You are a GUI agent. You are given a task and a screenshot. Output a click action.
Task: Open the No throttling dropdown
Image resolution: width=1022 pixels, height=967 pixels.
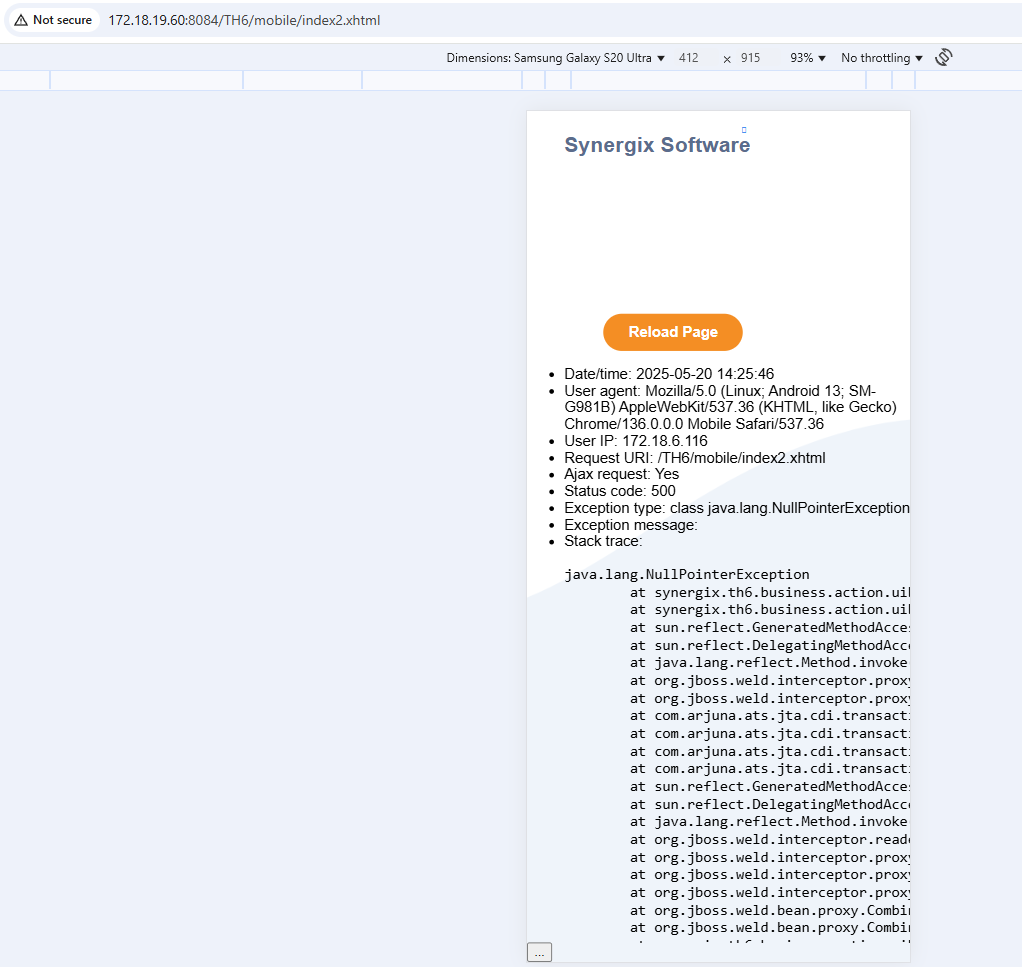coord(881,58)
